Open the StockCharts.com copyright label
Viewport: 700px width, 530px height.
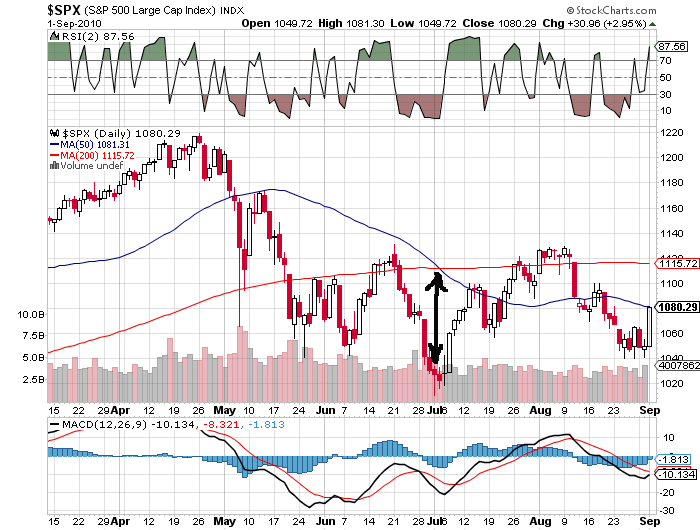coord(612,10)
